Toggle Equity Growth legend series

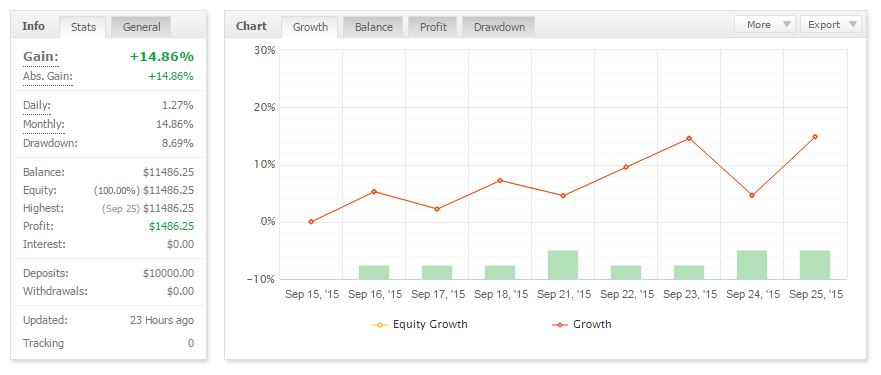420,324
